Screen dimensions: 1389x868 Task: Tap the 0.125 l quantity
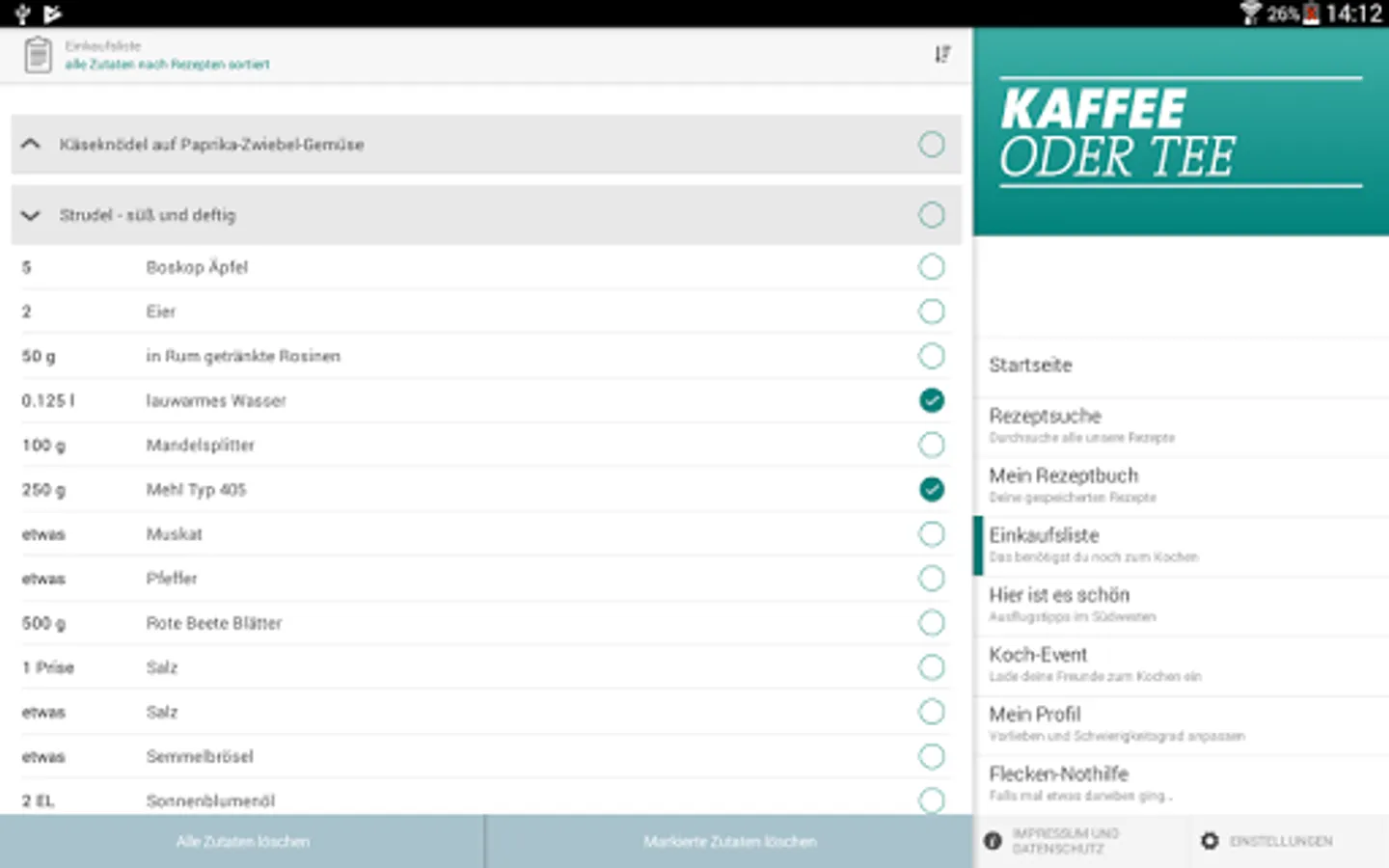tap(48, 400)
